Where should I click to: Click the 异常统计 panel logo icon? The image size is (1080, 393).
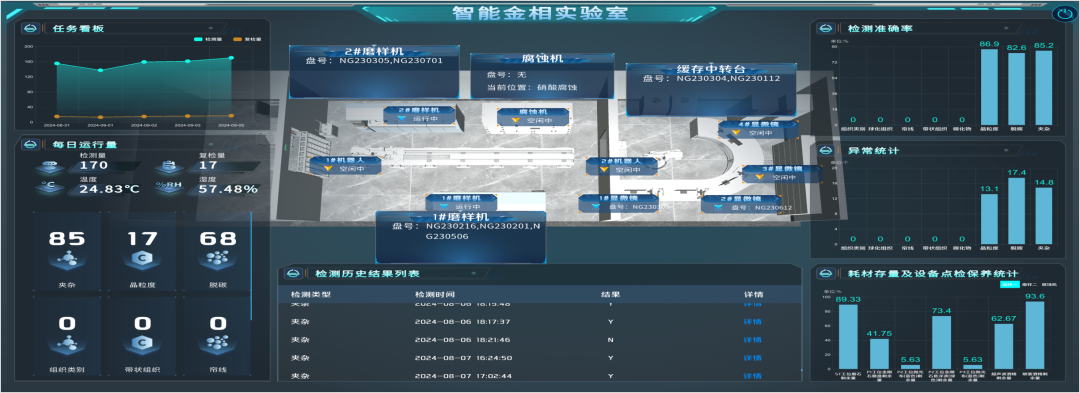827,150
